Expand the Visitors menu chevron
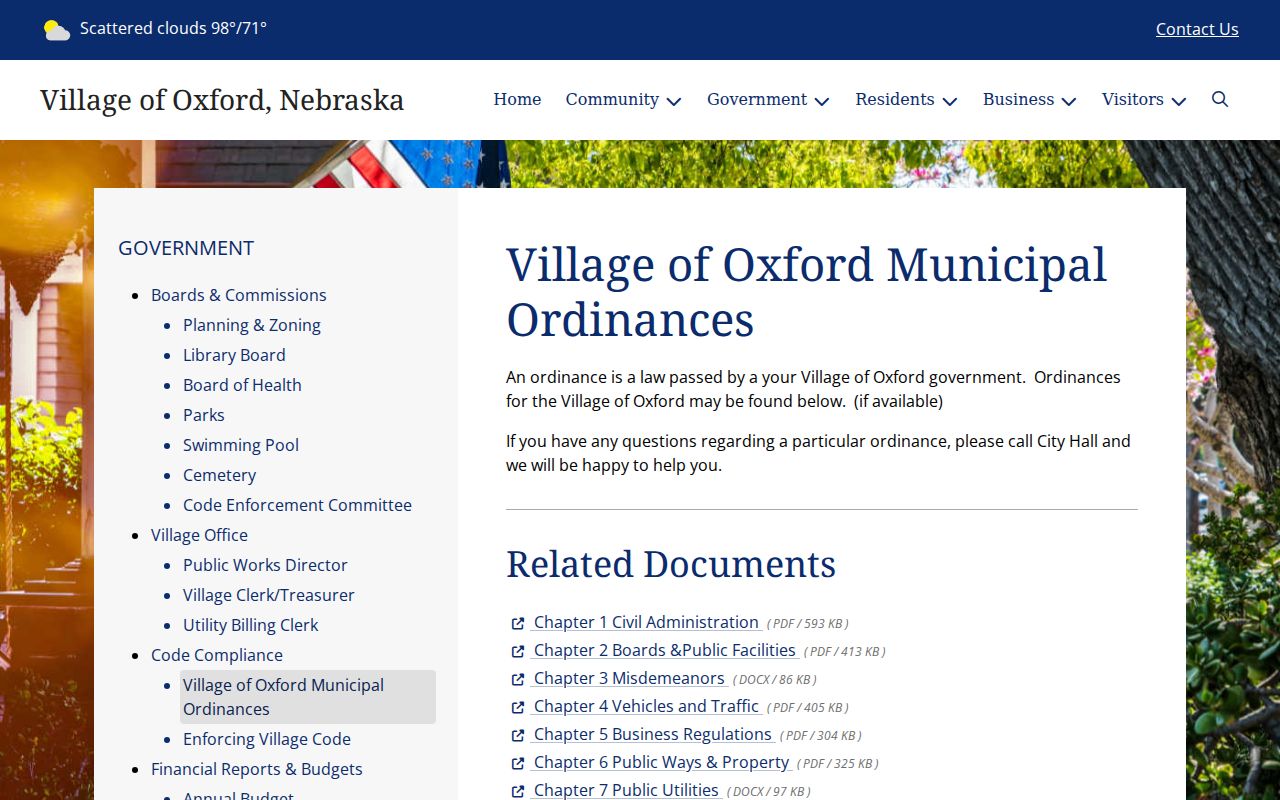The image size is (1280, 800). coord(1179,101)
